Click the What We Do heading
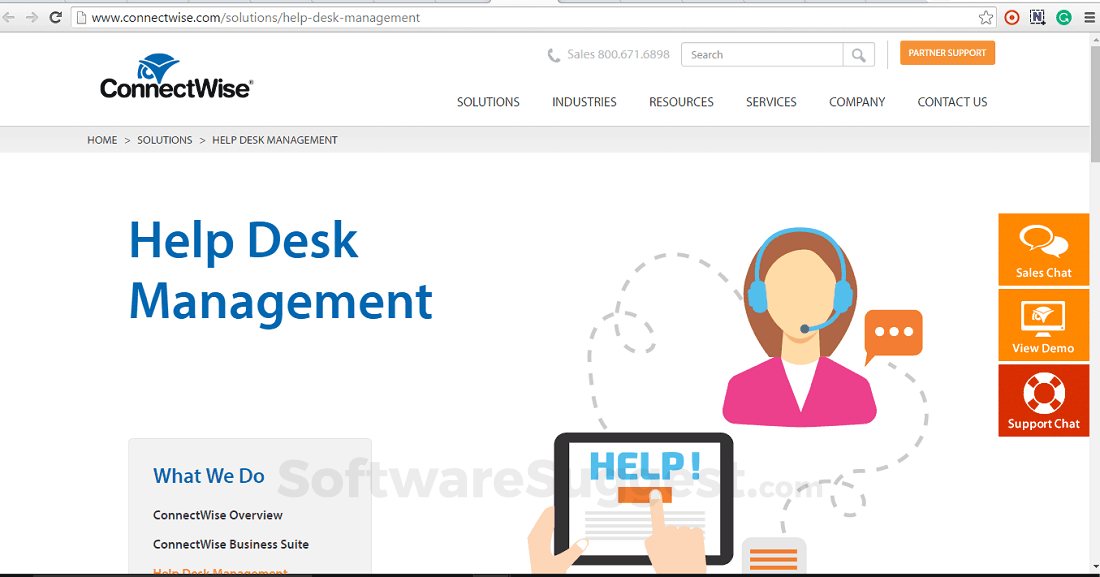The width and height of the screenshot is (1100, 577). pyautogui.click(x=209, y=476)
